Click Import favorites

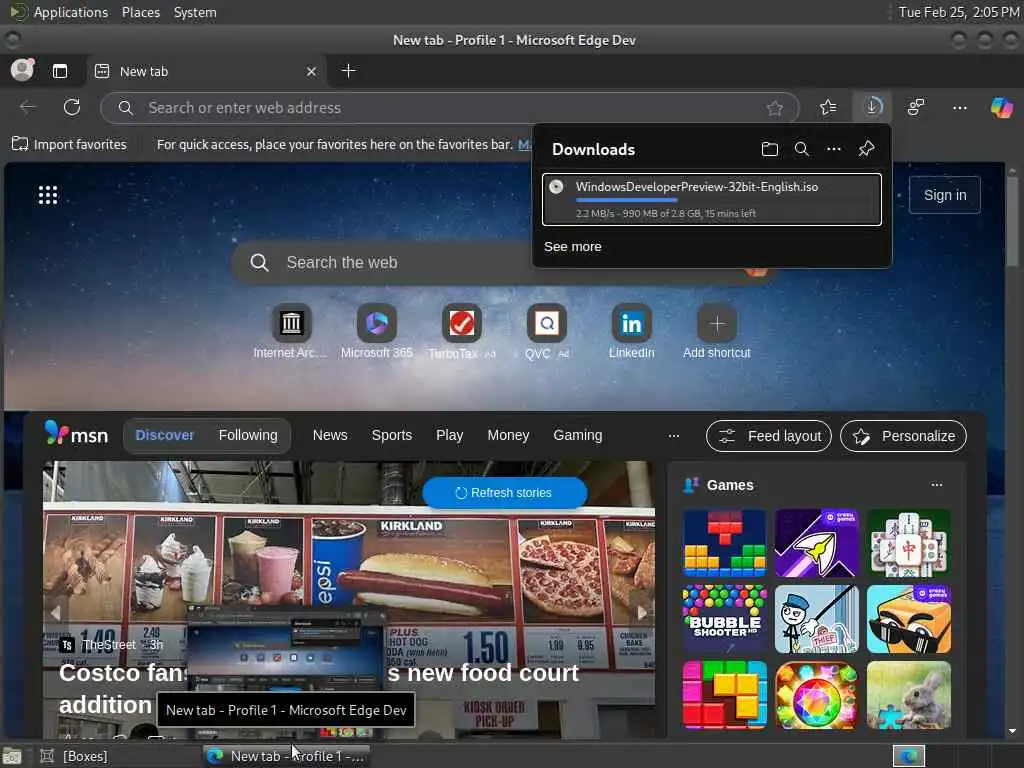coord(69,144)
